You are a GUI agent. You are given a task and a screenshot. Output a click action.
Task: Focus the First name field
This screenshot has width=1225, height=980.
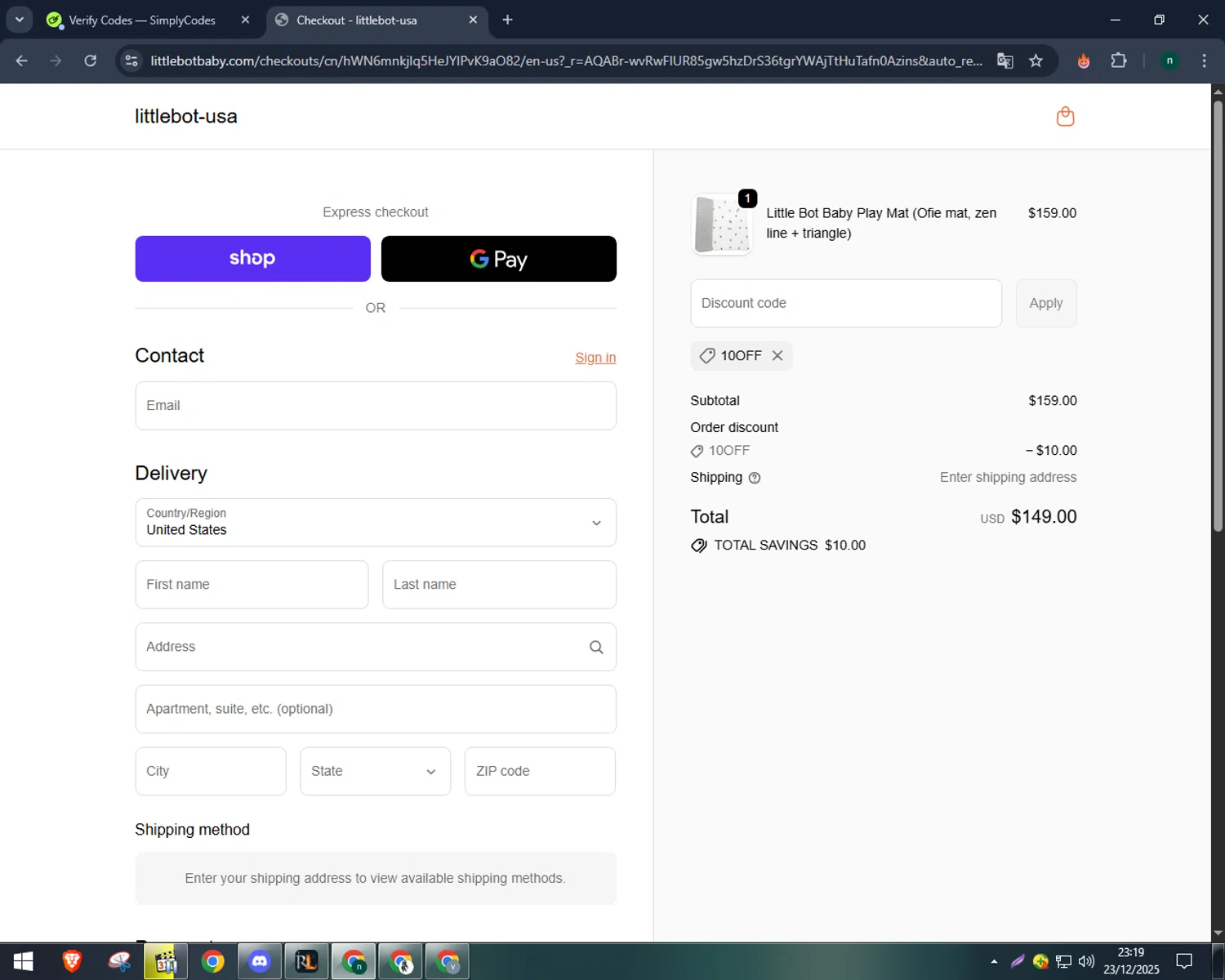(x=252, y=585)
